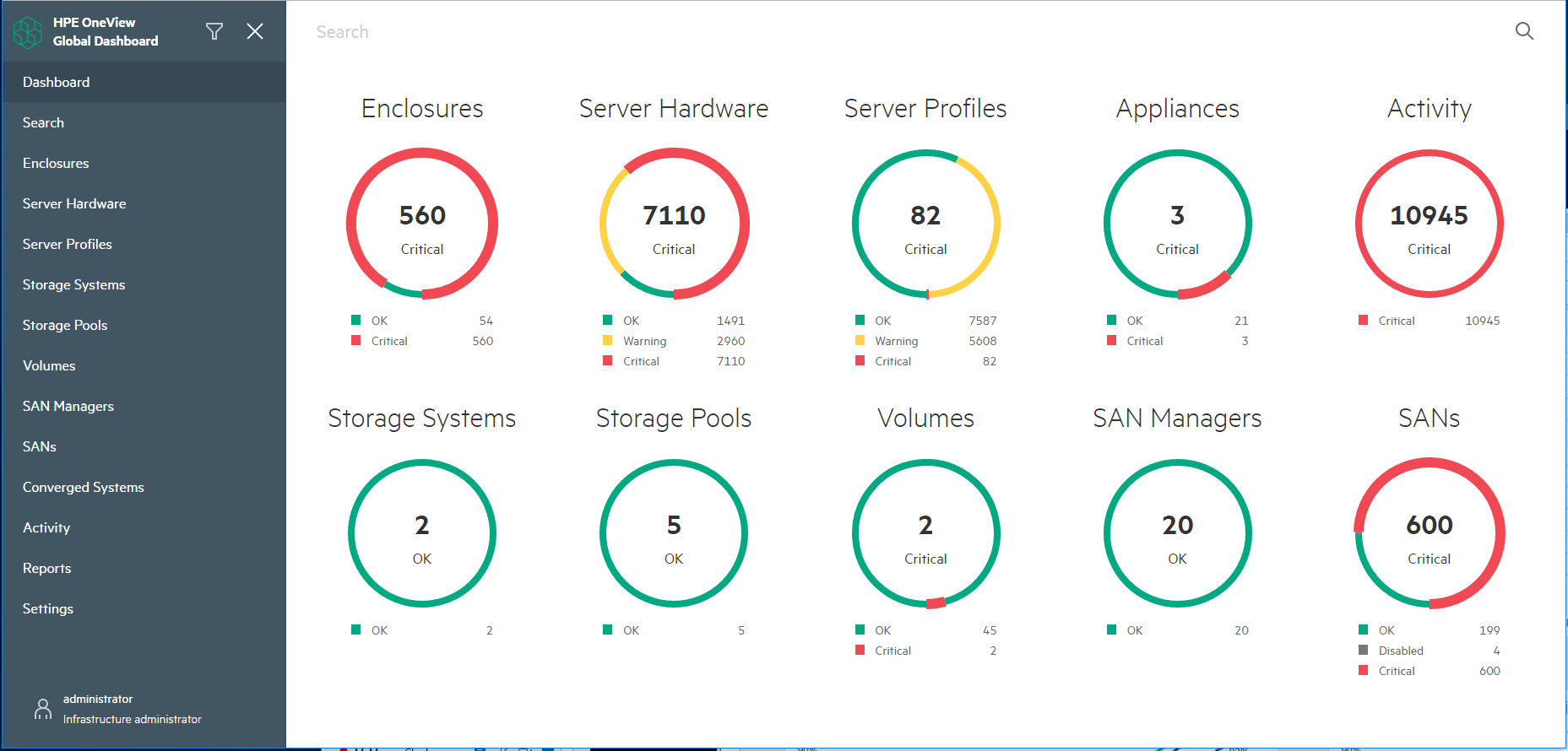Click the SANs panel heading
The image size is (1568, 751).
1429,419
